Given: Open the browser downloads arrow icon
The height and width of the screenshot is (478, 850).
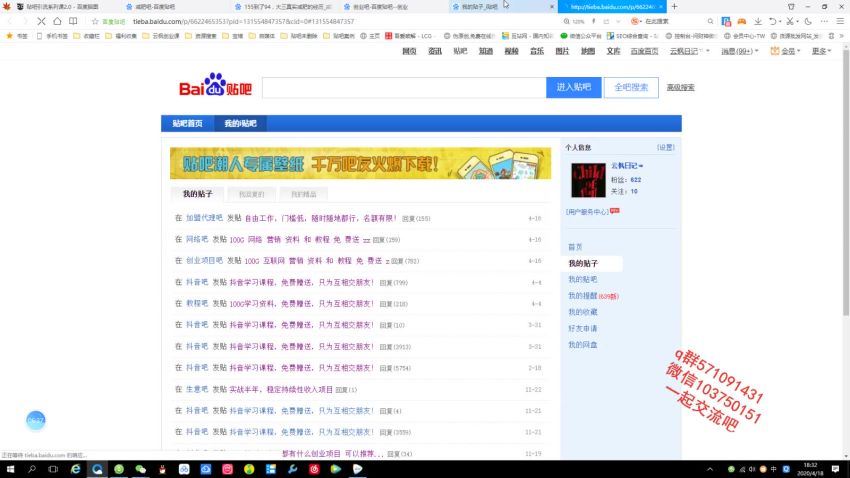Looking at the screenshot, I should 758,21.
